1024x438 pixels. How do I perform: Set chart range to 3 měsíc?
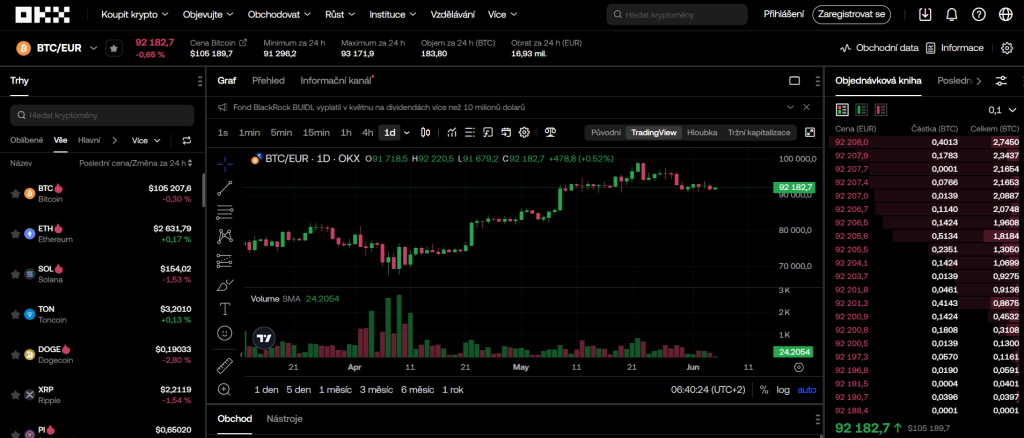pyautogui.click(x=376, y=390)
